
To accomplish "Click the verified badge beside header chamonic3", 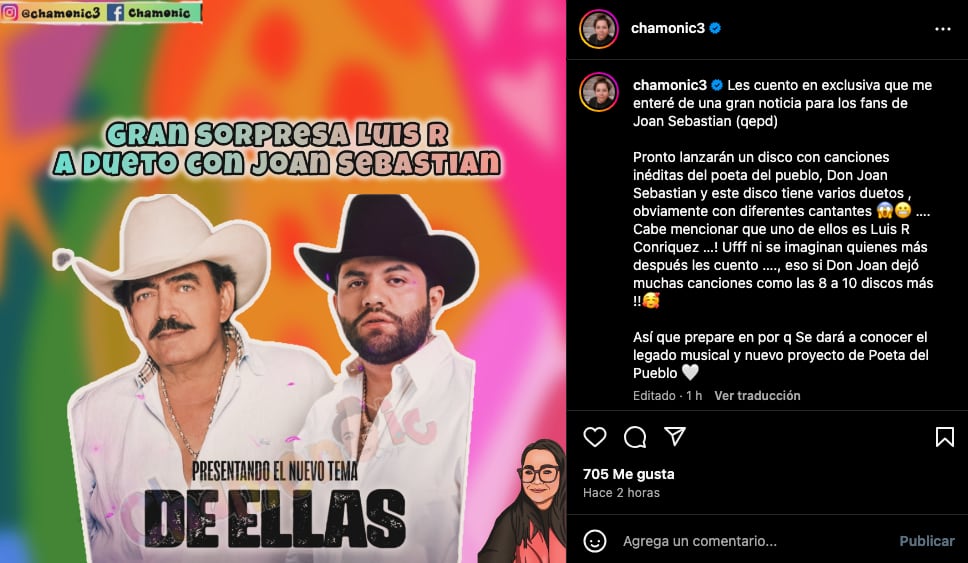I will (x=715, y=28).
